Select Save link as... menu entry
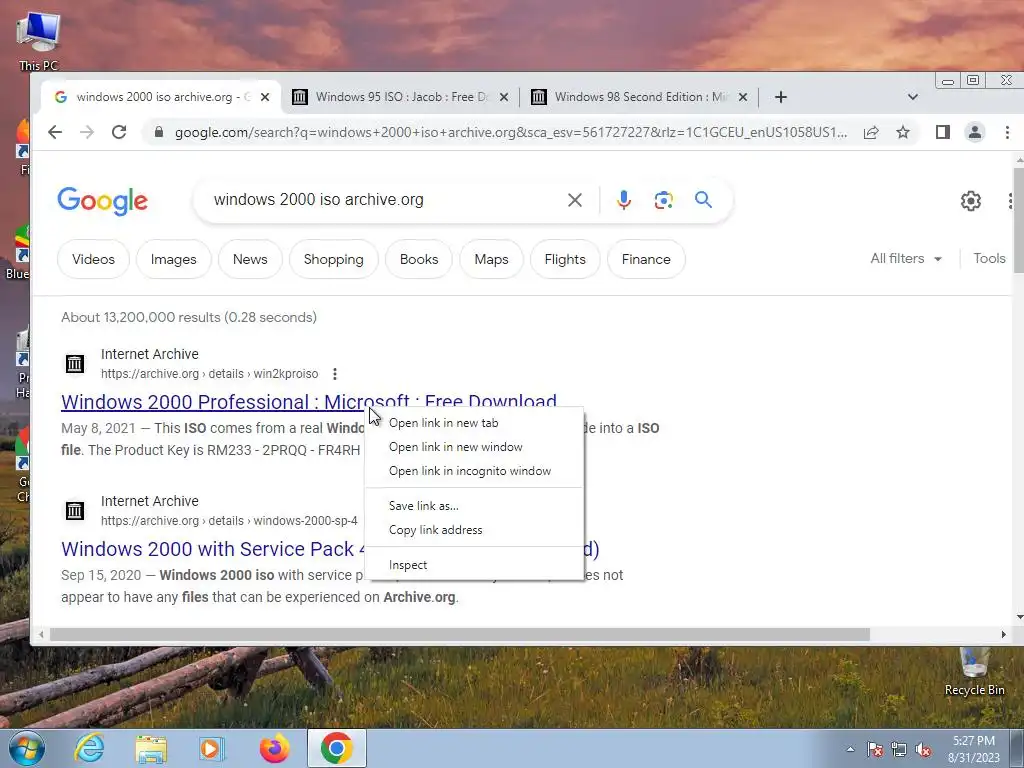 click(474, 506)
